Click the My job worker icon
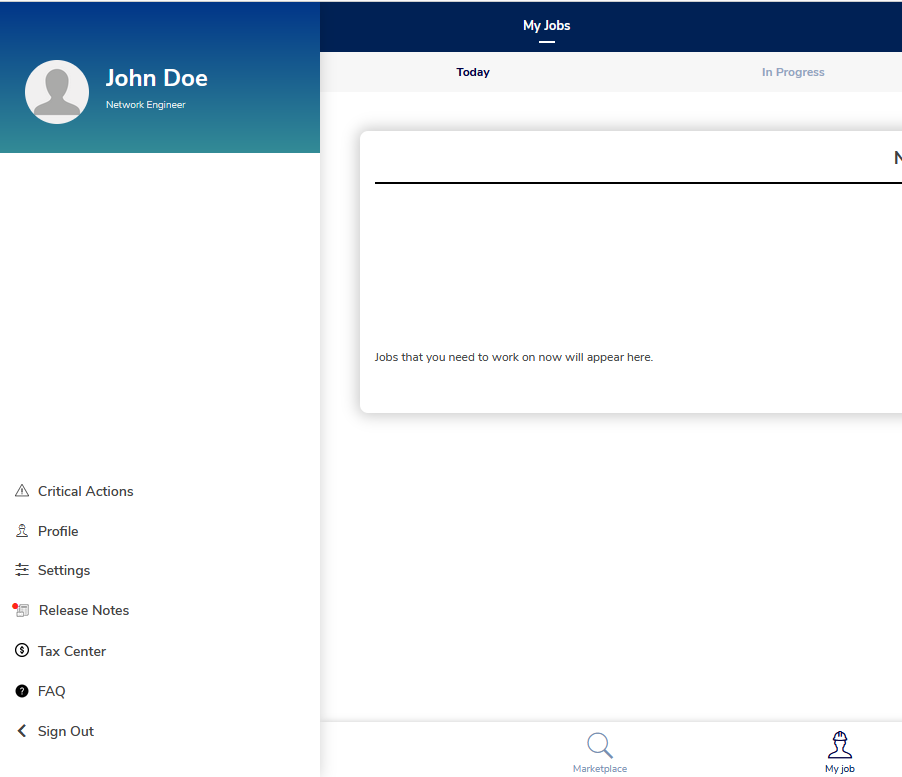 point(840,745)
